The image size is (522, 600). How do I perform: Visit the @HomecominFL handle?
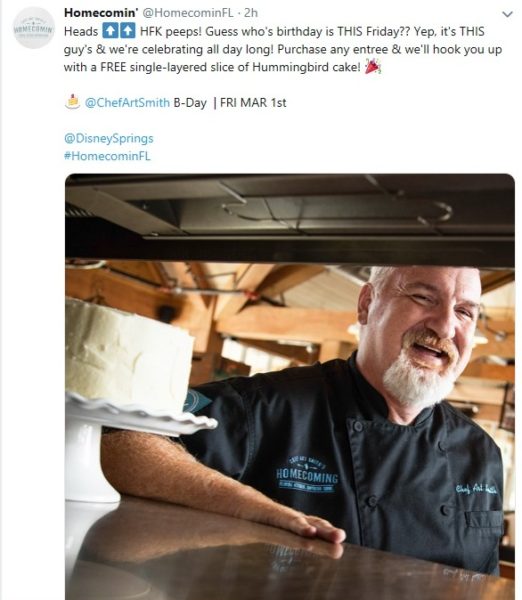pyautogui.click(x=188, y=13)
